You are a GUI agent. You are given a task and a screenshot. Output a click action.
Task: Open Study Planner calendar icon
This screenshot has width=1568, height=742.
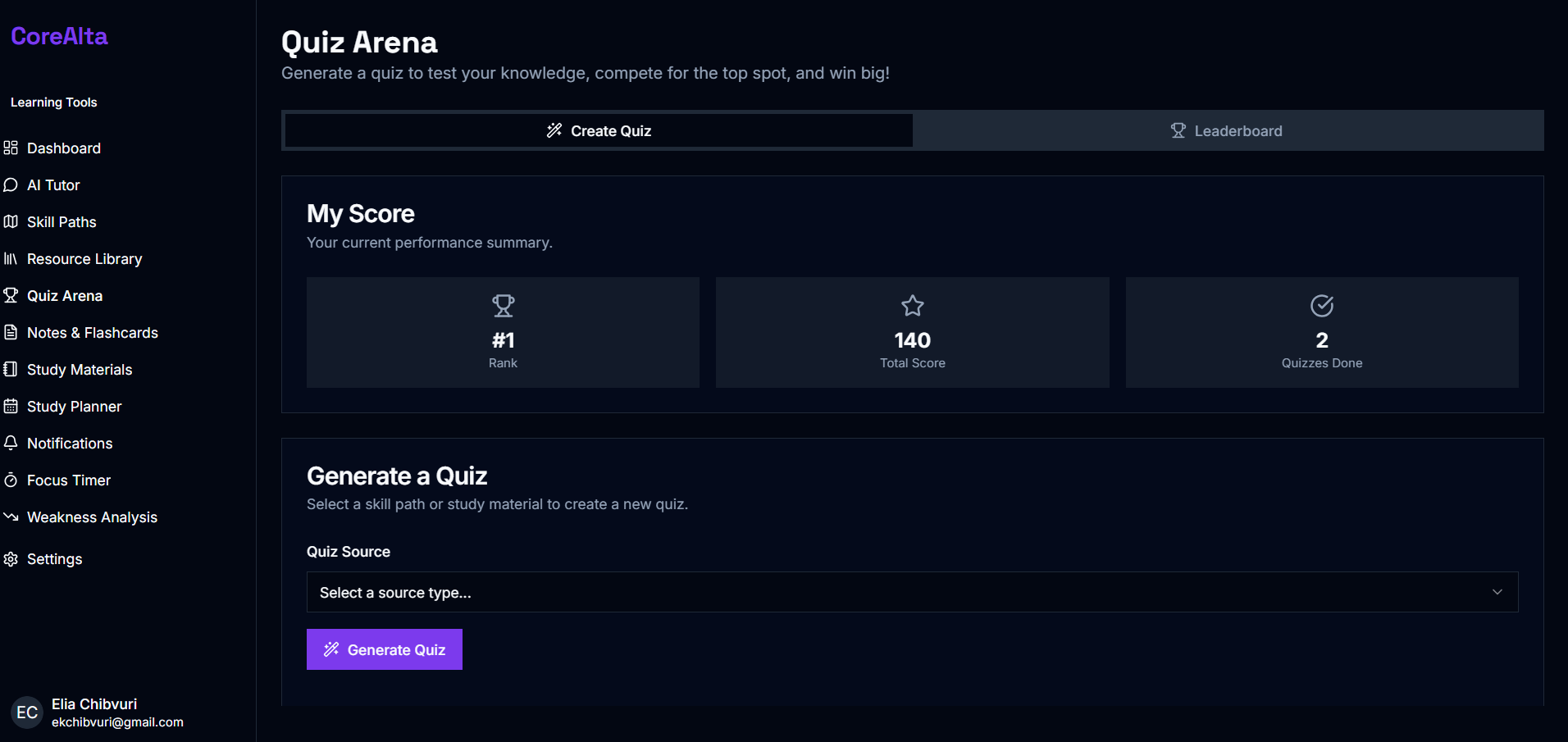coord(11,406)
